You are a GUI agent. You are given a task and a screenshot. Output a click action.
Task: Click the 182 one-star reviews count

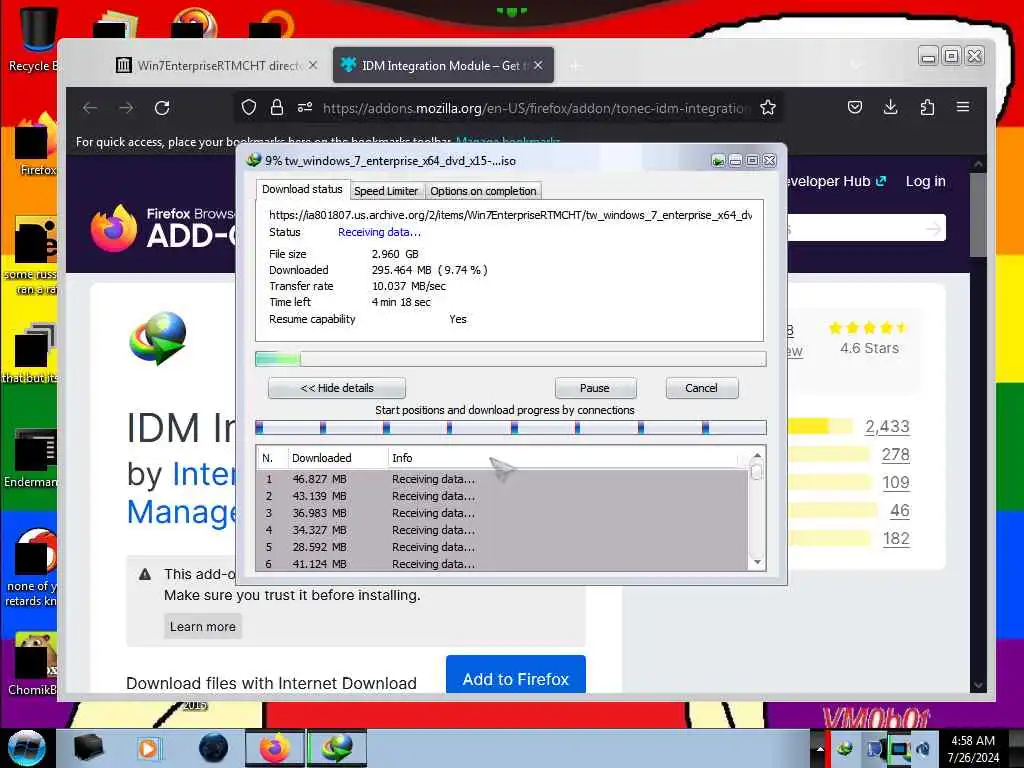(x=895, y=539)
